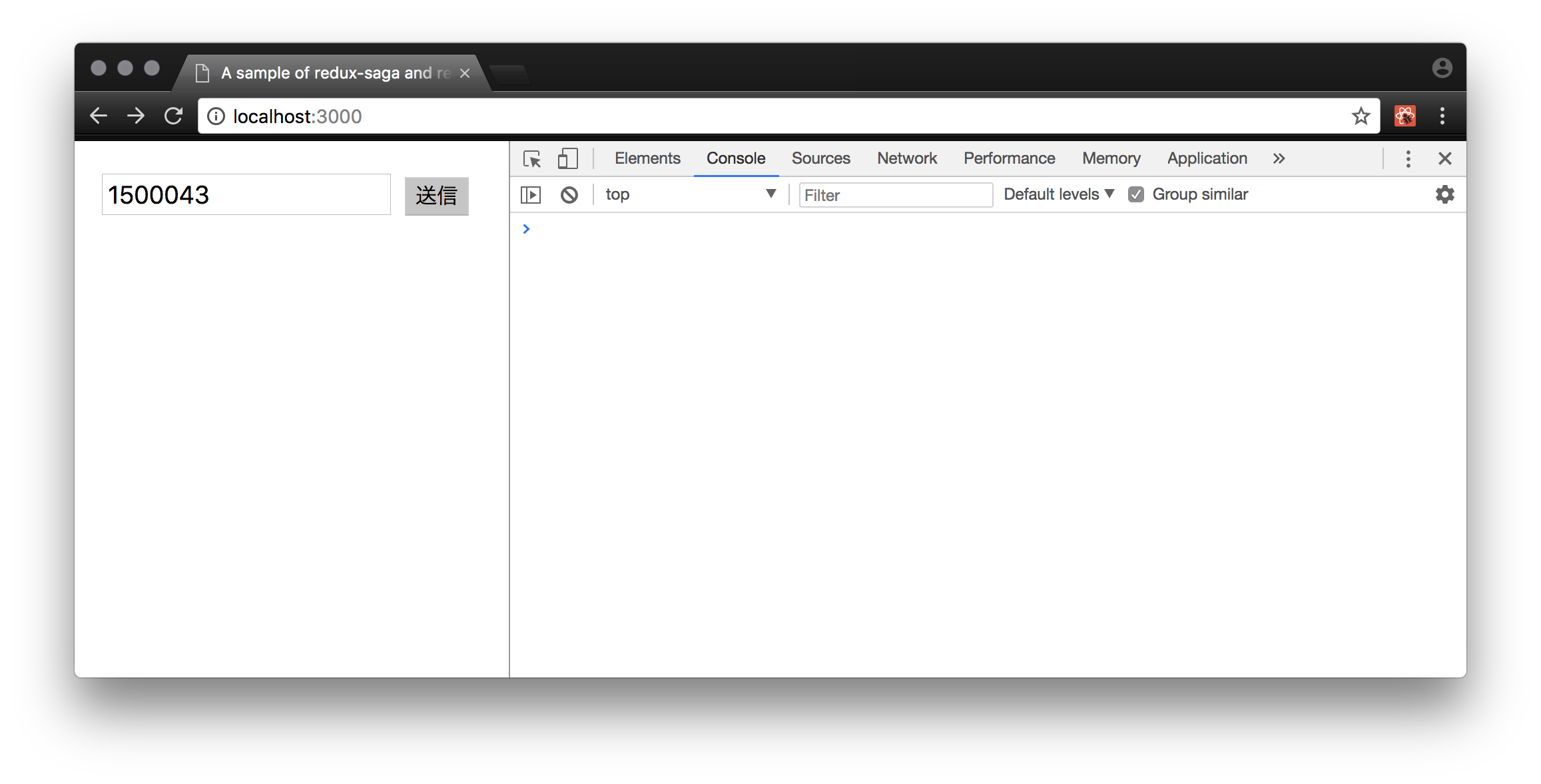Screen dimensions: 1541x784
Task: Click the pause script execution icon
Action: (530, 194)
